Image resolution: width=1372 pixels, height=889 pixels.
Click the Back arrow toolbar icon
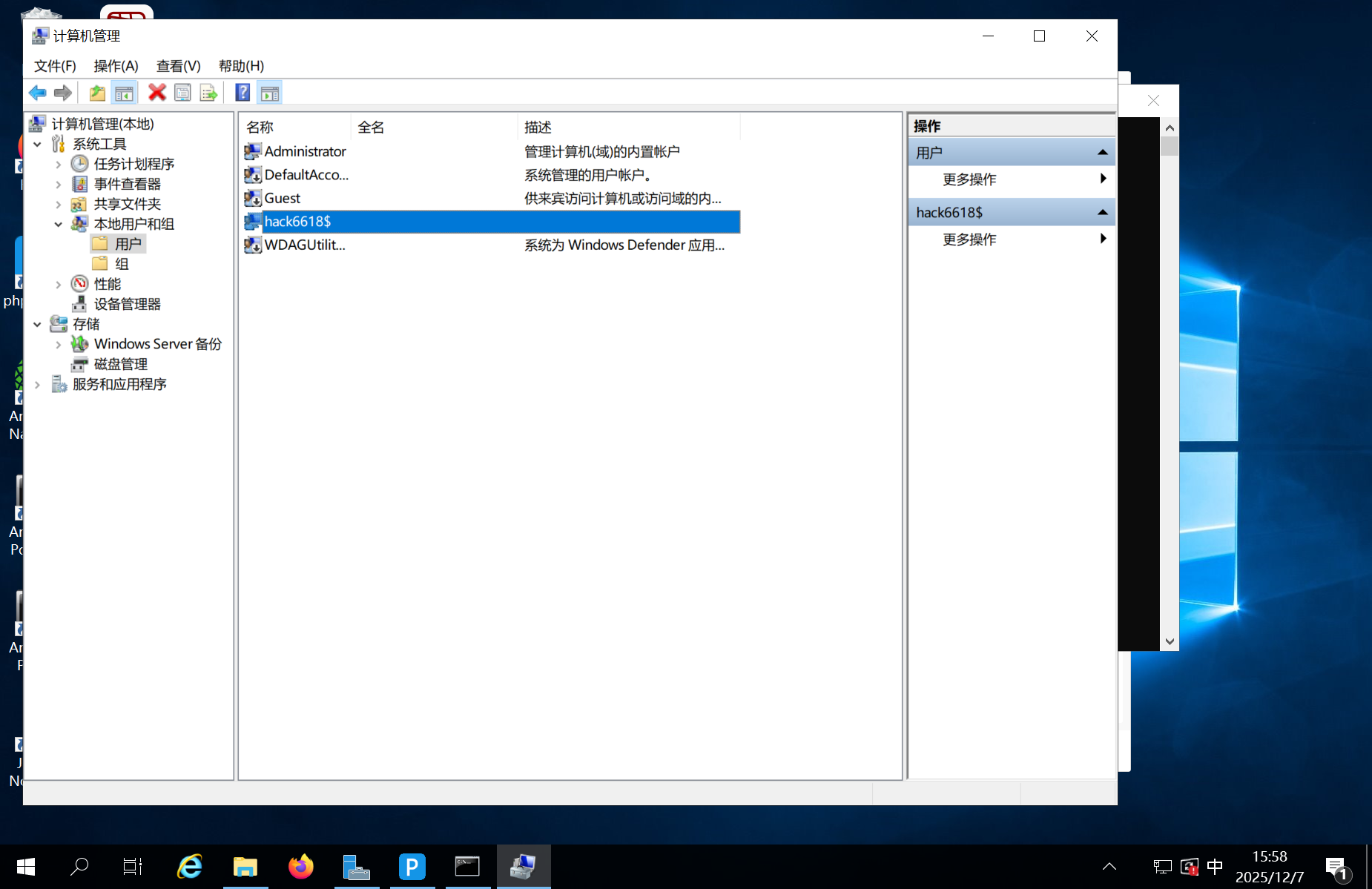(x=37, y=93)
